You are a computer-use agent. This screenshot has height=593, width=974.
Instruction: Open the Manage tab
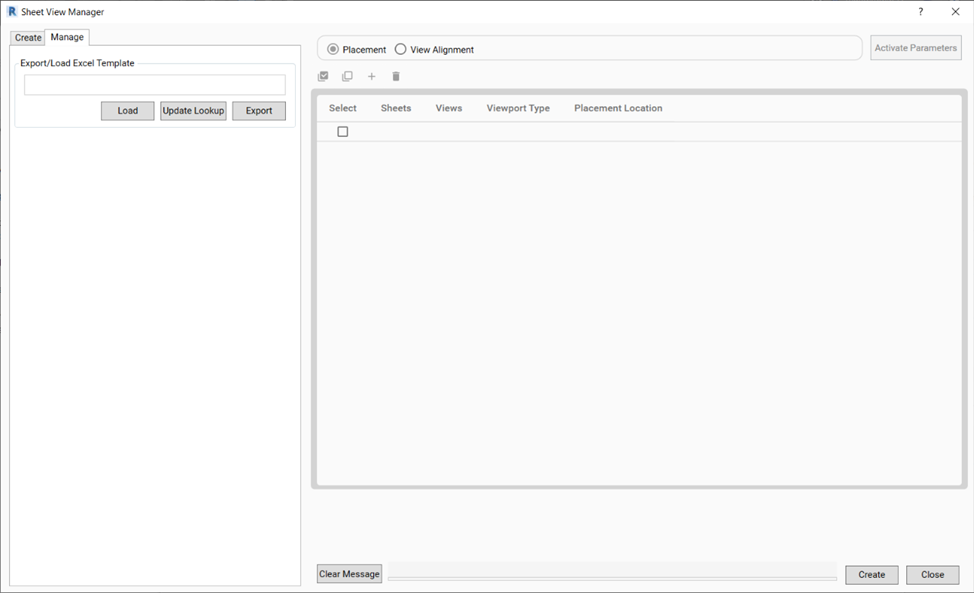tap(67, 37)
